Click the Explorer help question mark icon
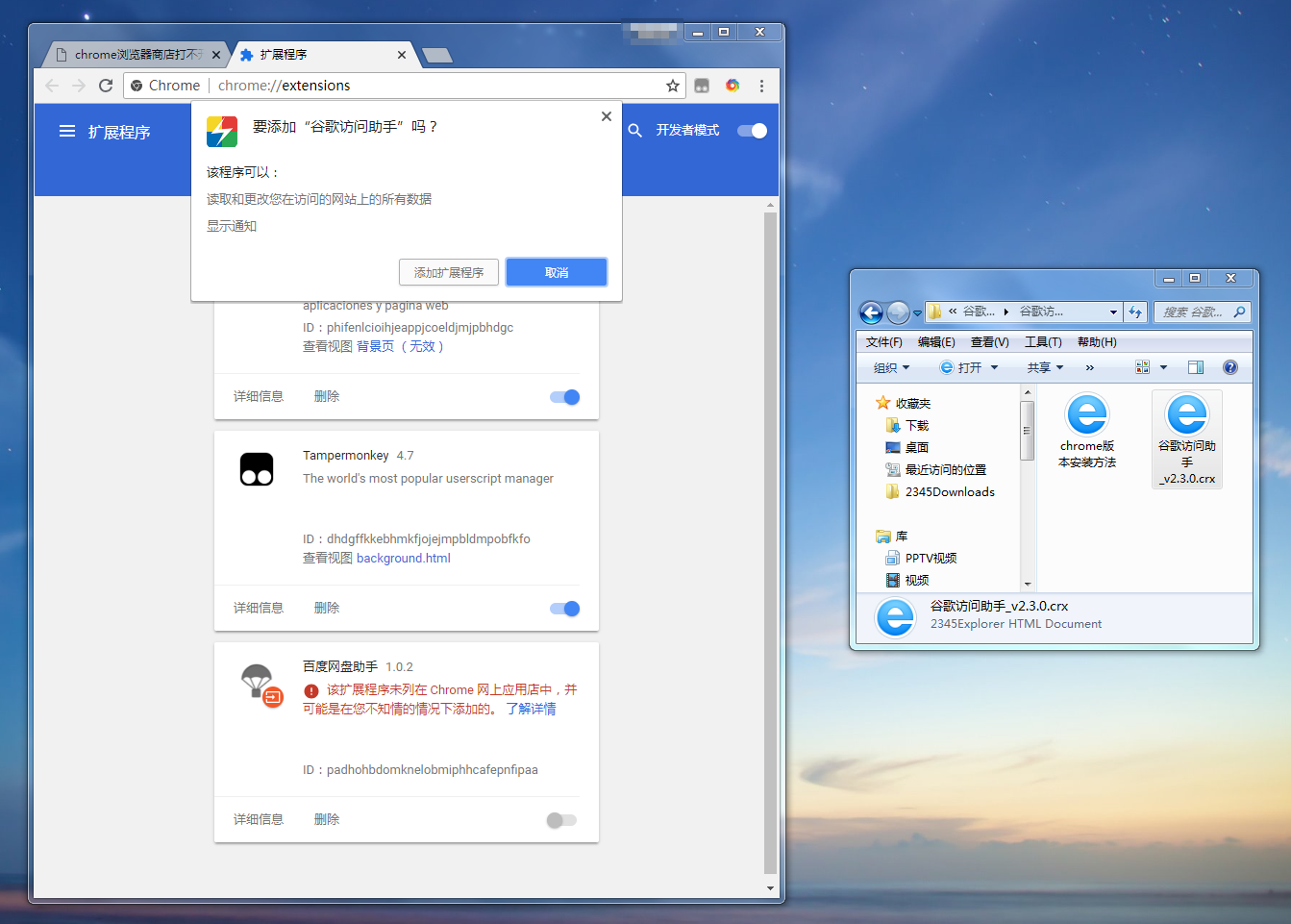 (1229, 366)
